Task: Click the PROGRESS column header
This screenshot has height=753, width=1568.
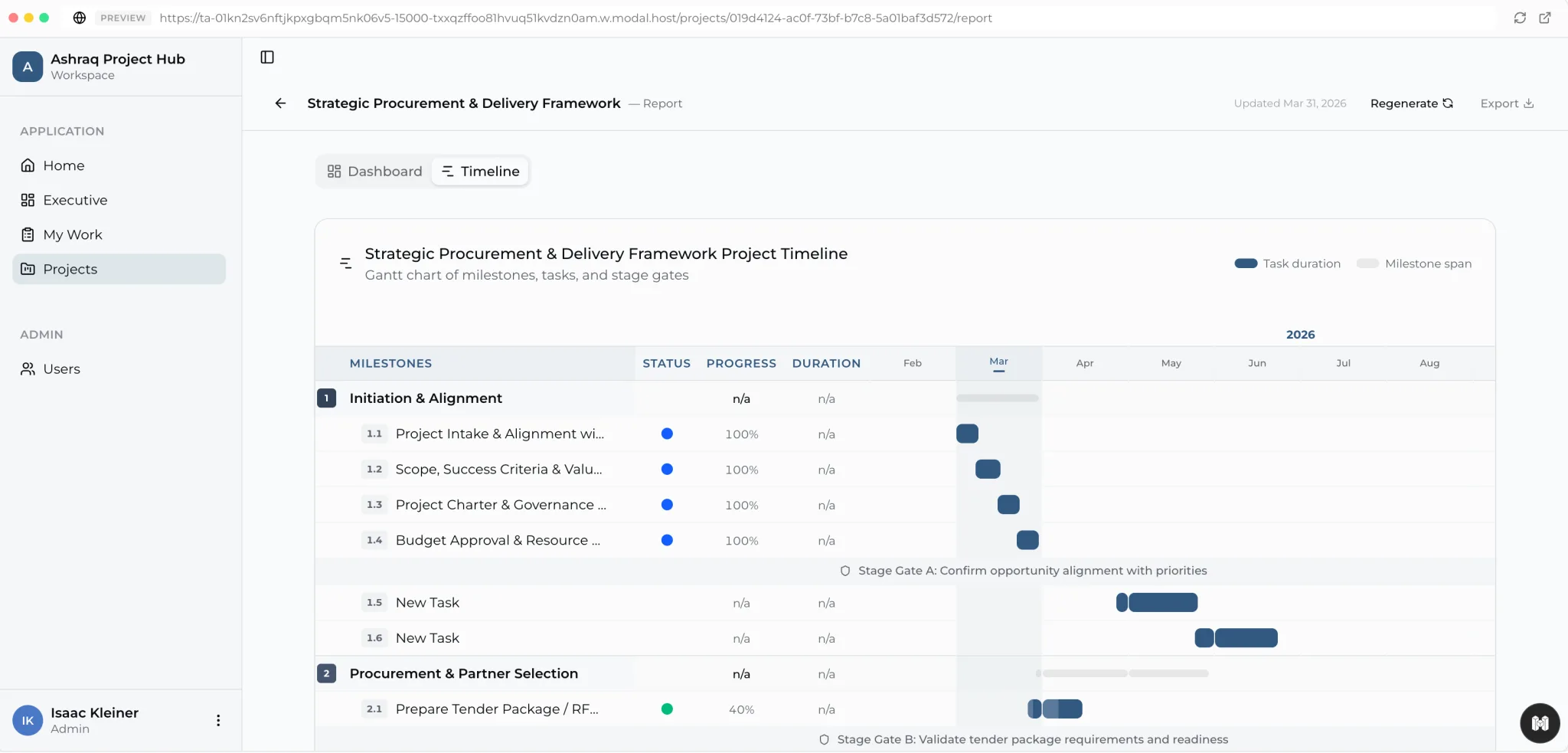Action: click(741, 363)
